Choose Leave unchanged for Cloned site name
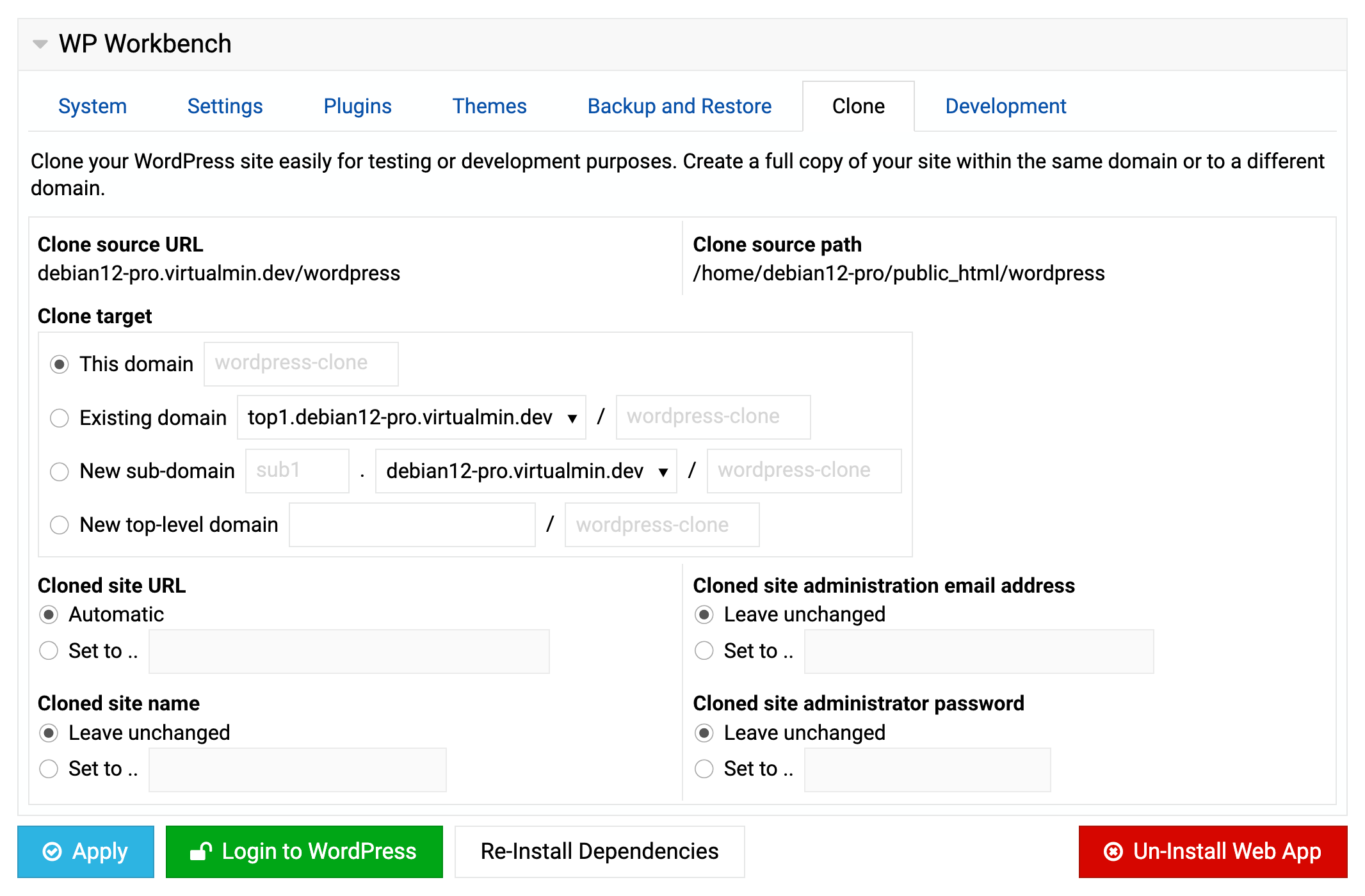The height and width of the screenshot is (896, 1365). pyautogui.click(x=49, y=733)
